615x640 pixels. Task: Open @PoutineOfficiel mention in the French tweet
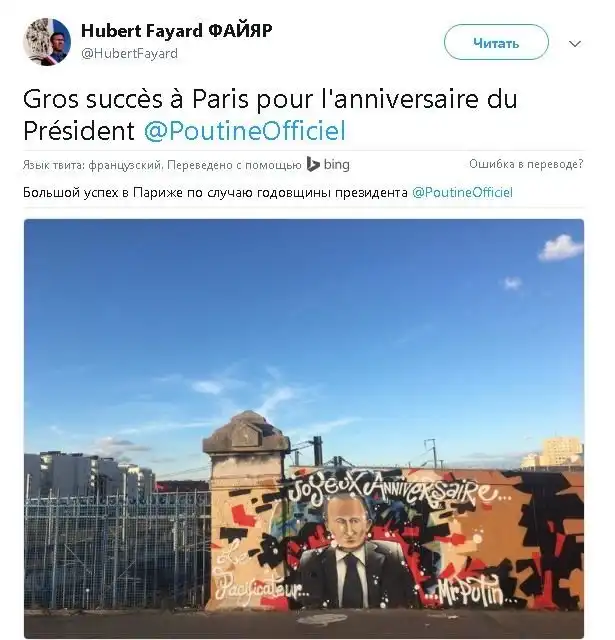[244, 131]
